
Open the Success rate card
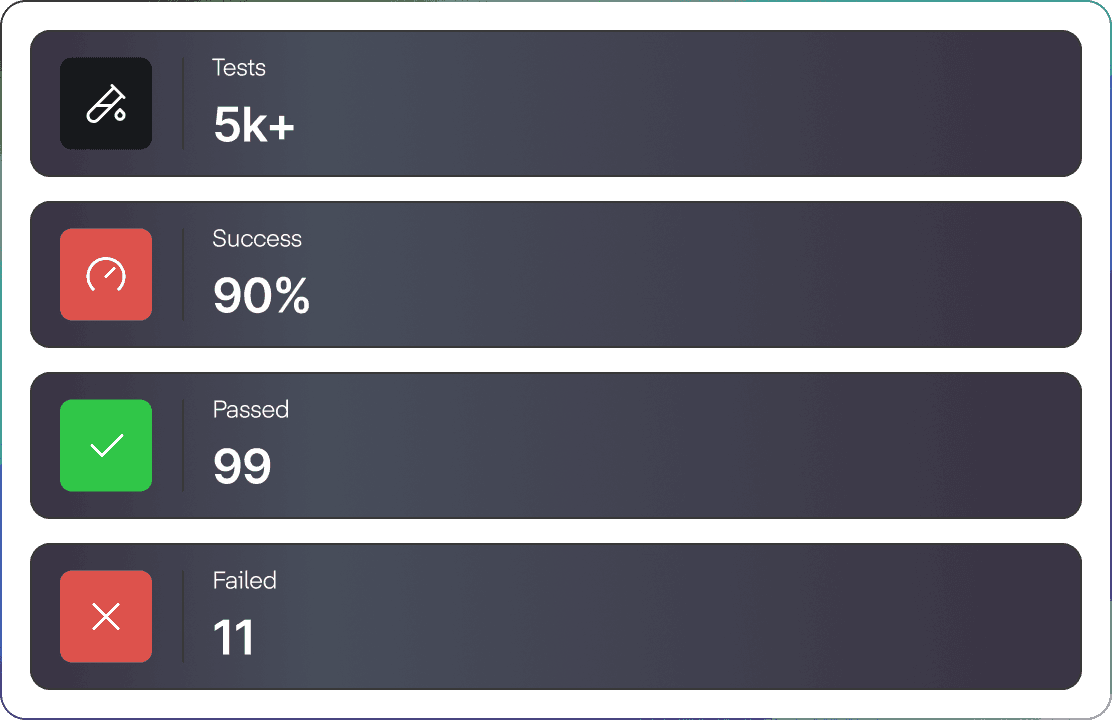556,275
